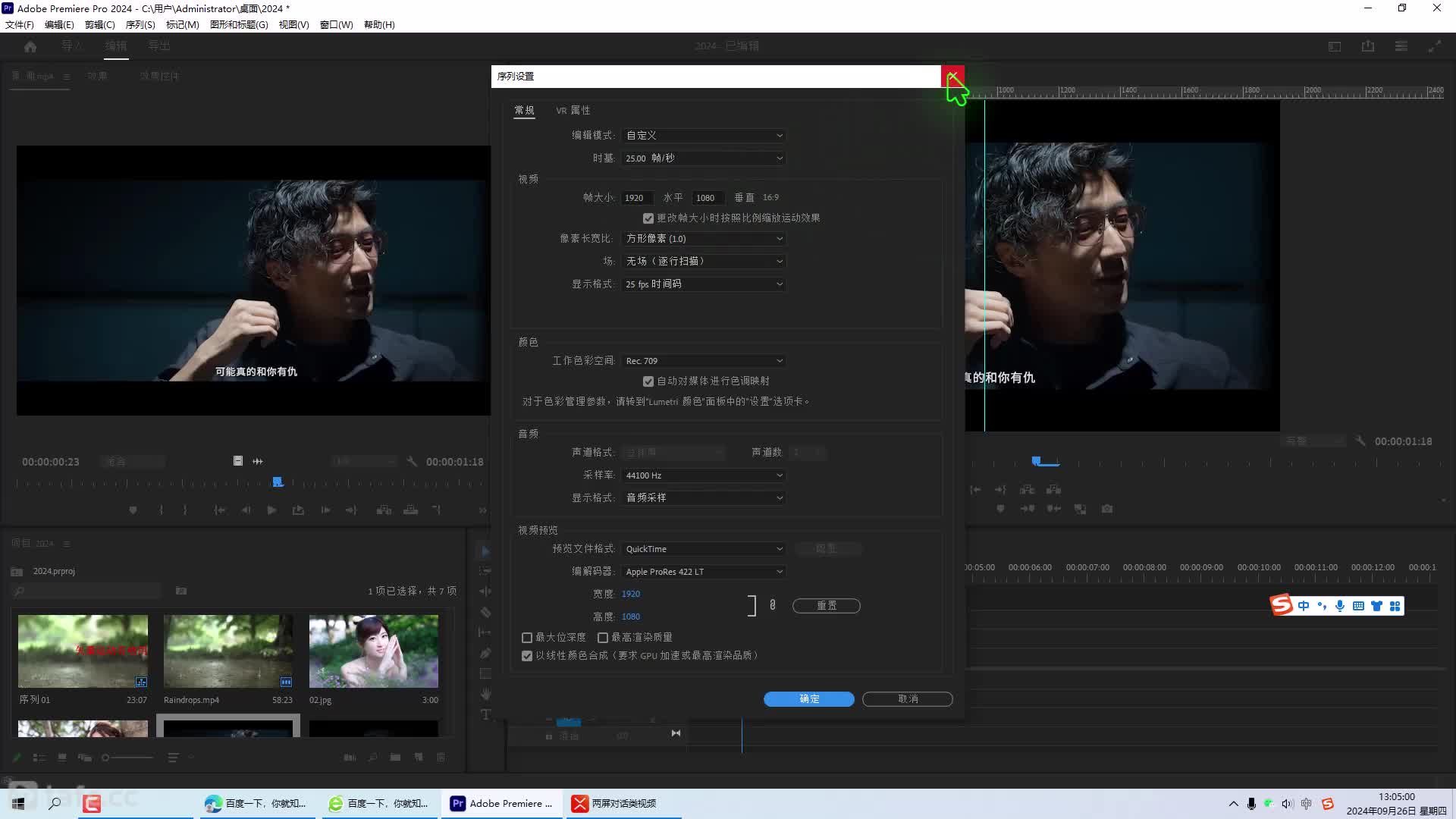Viewport: 1456px width, 819px height.
Task: Play the clip in the Source monitor
Action: tap(271, 510)
